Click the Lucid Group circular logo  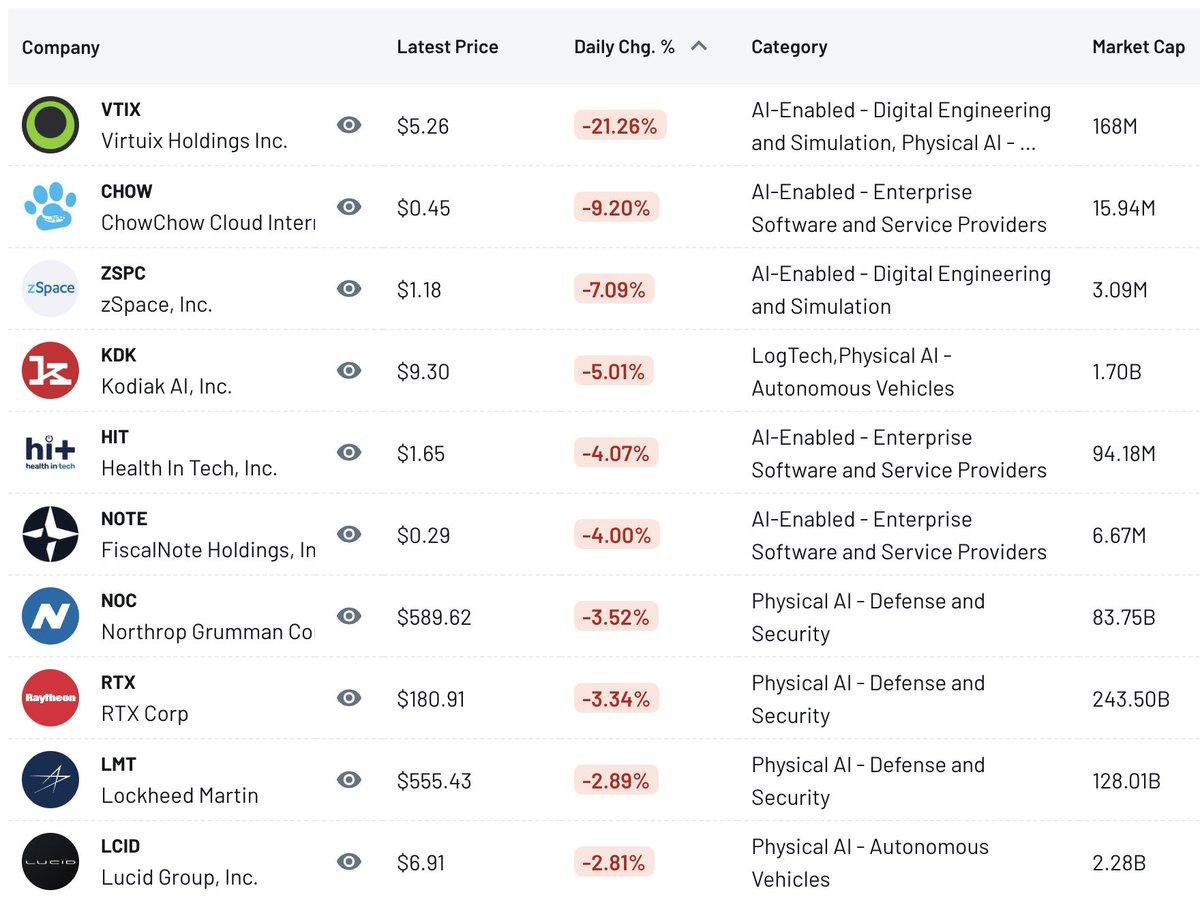click(50, 861)
